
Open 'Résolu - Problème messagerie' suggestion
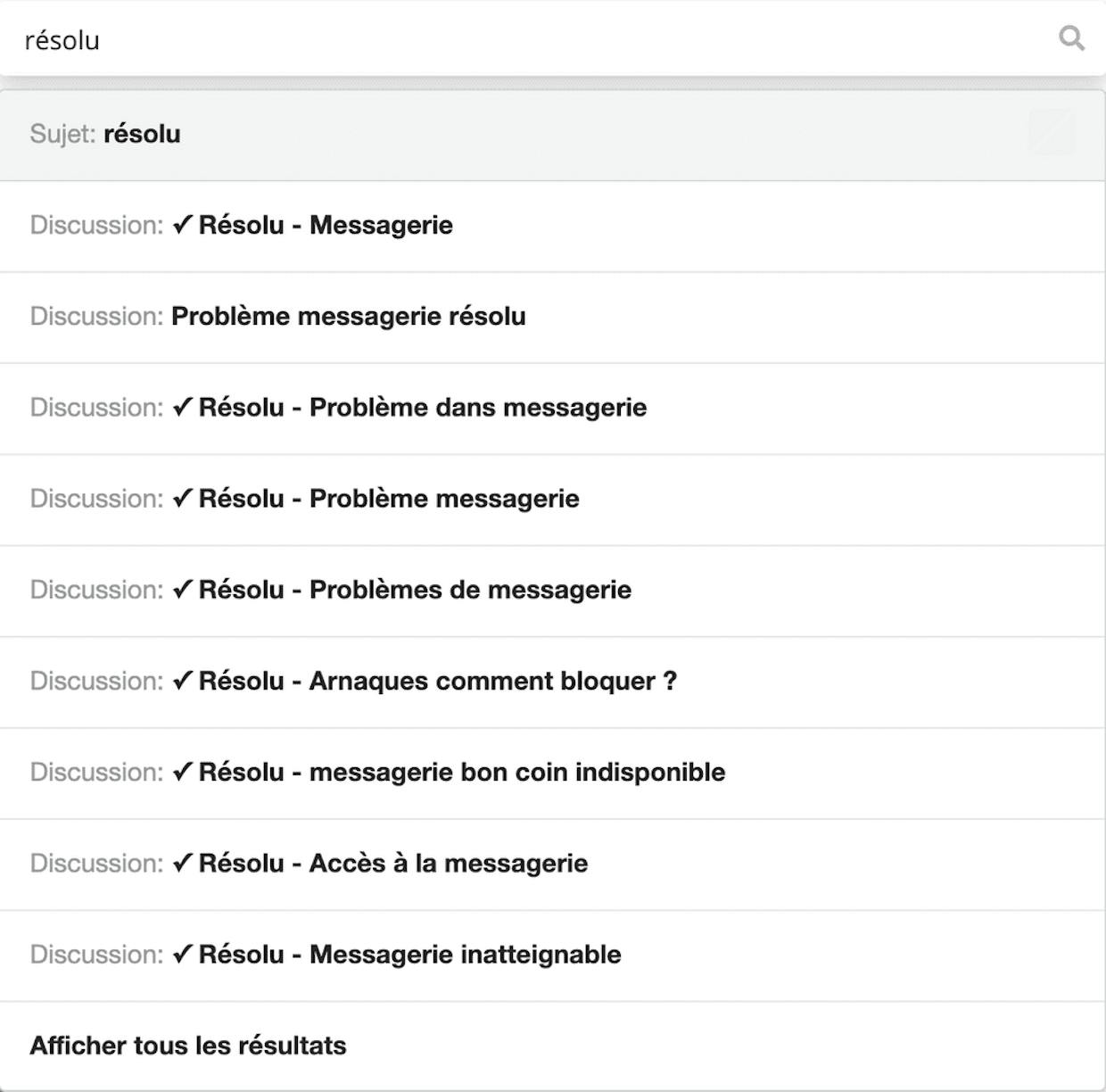pyautogui.click(x=553, y=500)
